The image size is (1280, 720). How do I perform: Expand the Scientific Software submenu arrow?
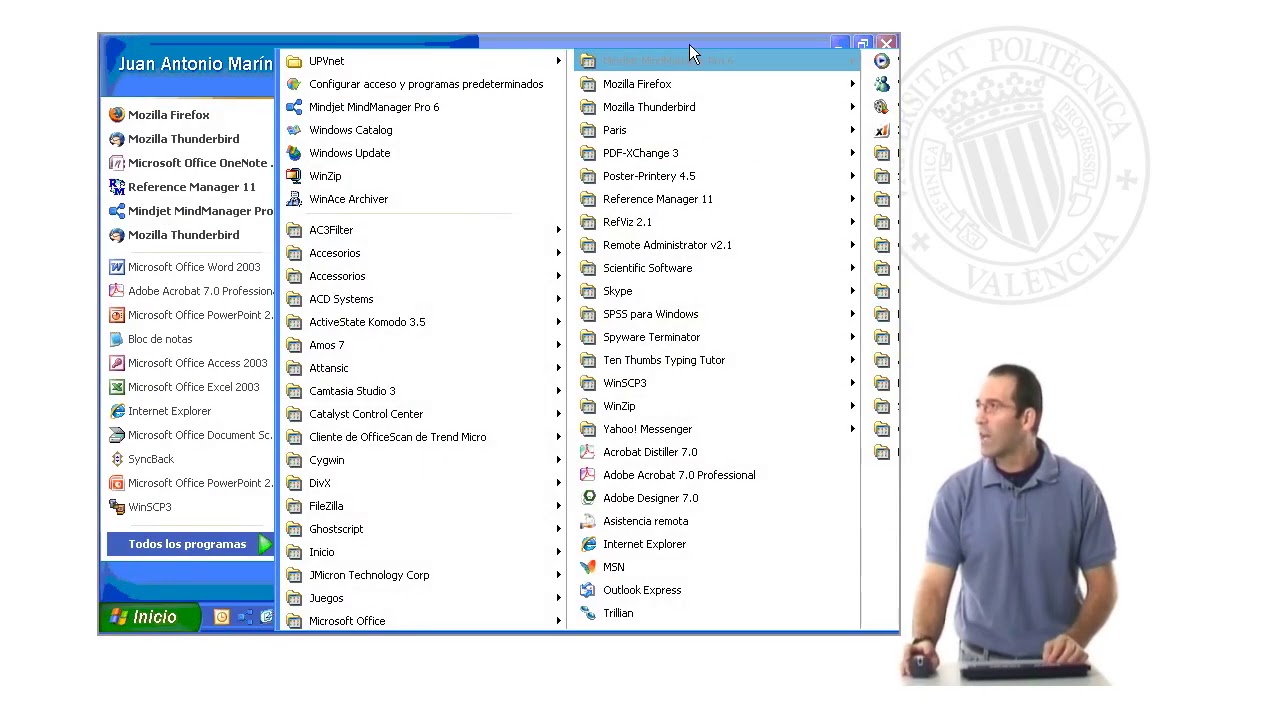point(852,268)
